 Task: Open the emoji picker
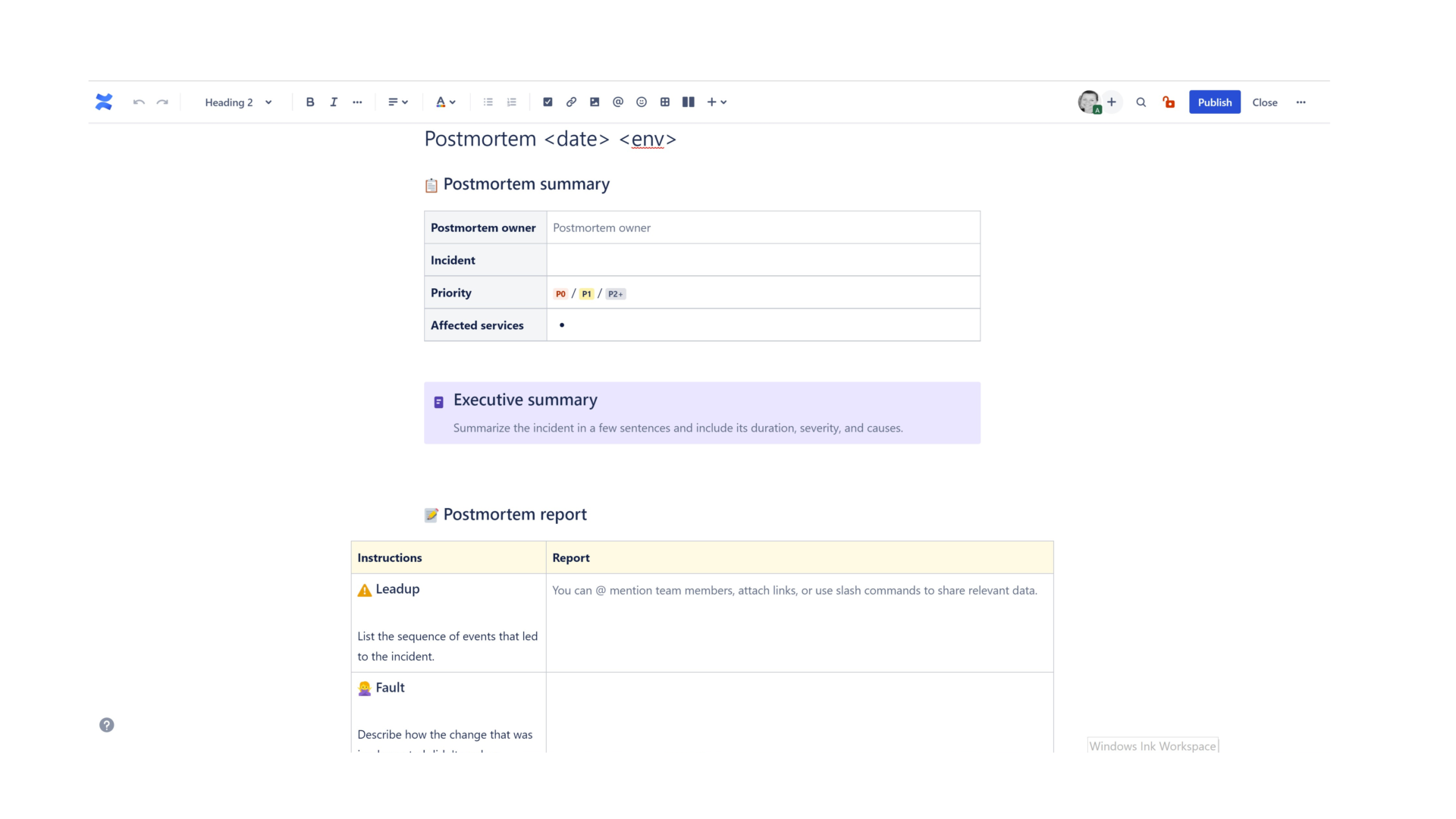point(642,102)
